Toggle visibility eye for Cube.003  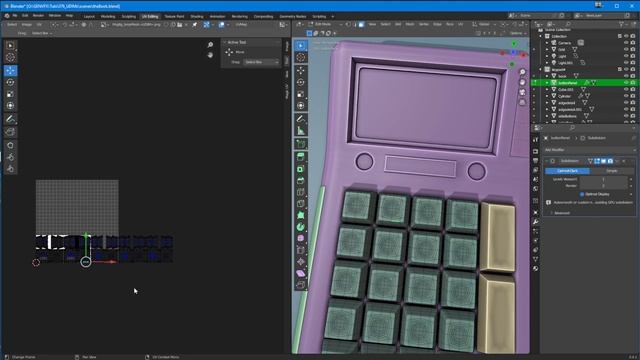pyautogui.click(x=626, y=89)
